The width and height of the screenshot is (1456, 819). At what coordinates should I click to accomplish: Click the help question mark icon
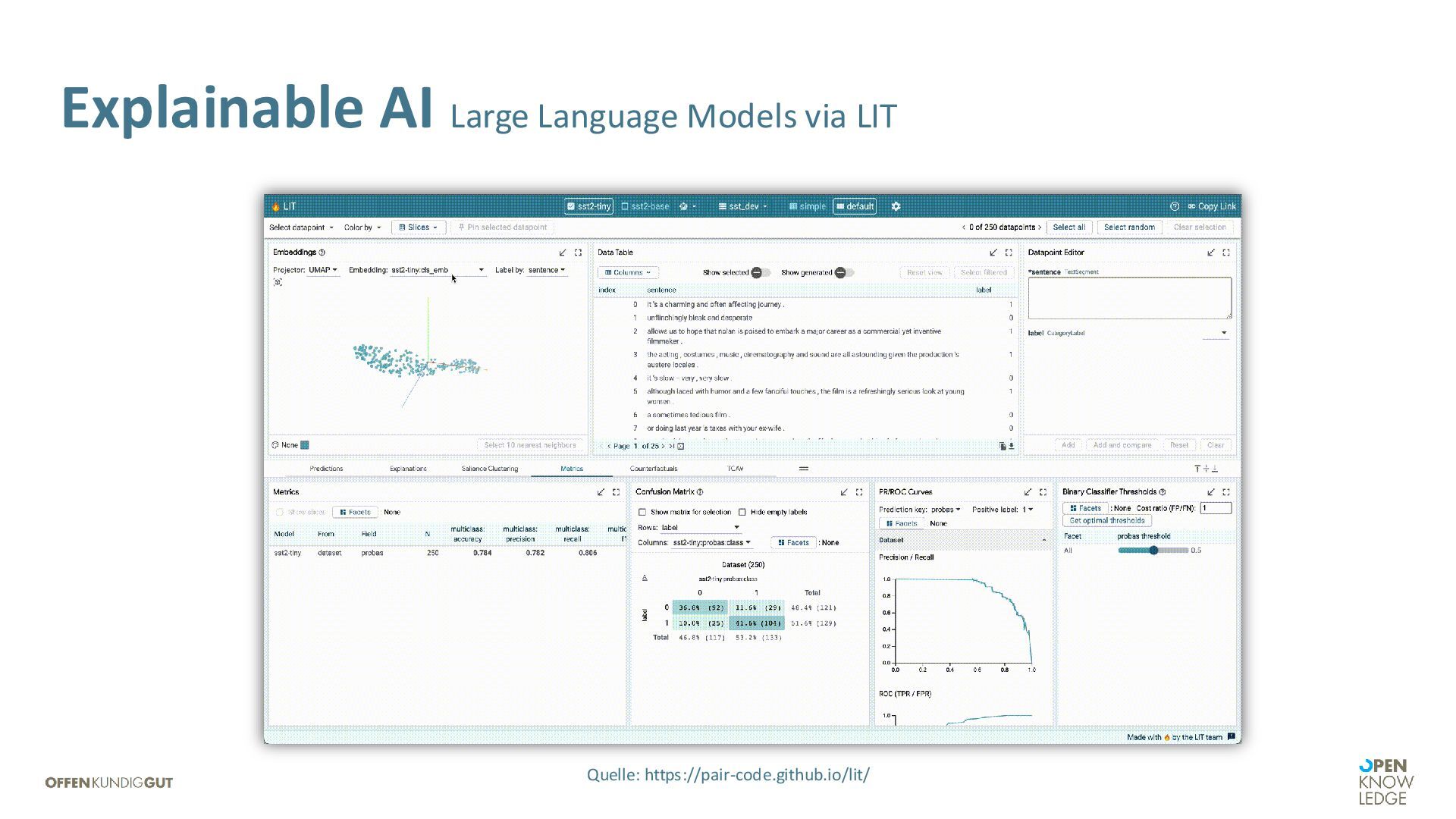[1175, 206]
